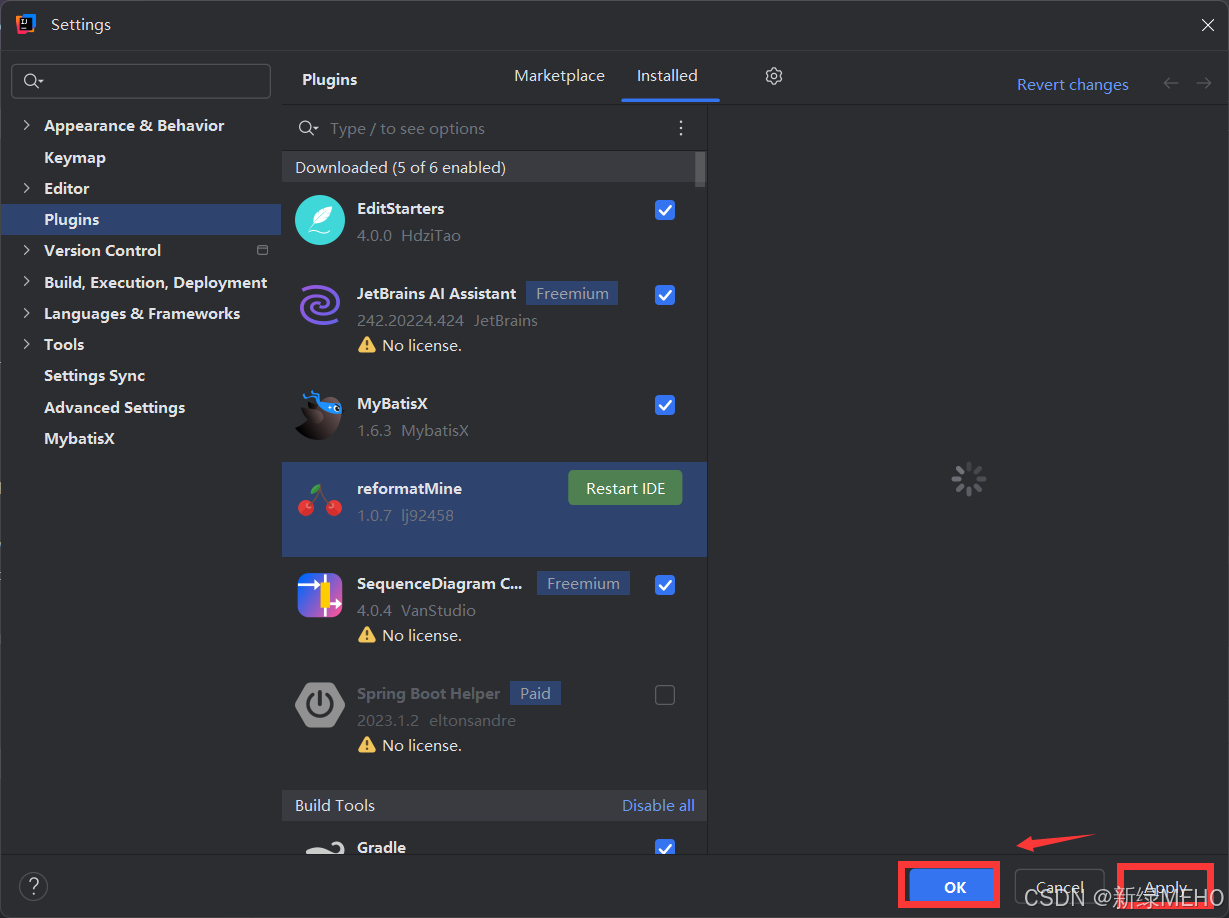Disable the JetBrains AI Assistant checkbox

pyautogui.click(x=665, y=295)
